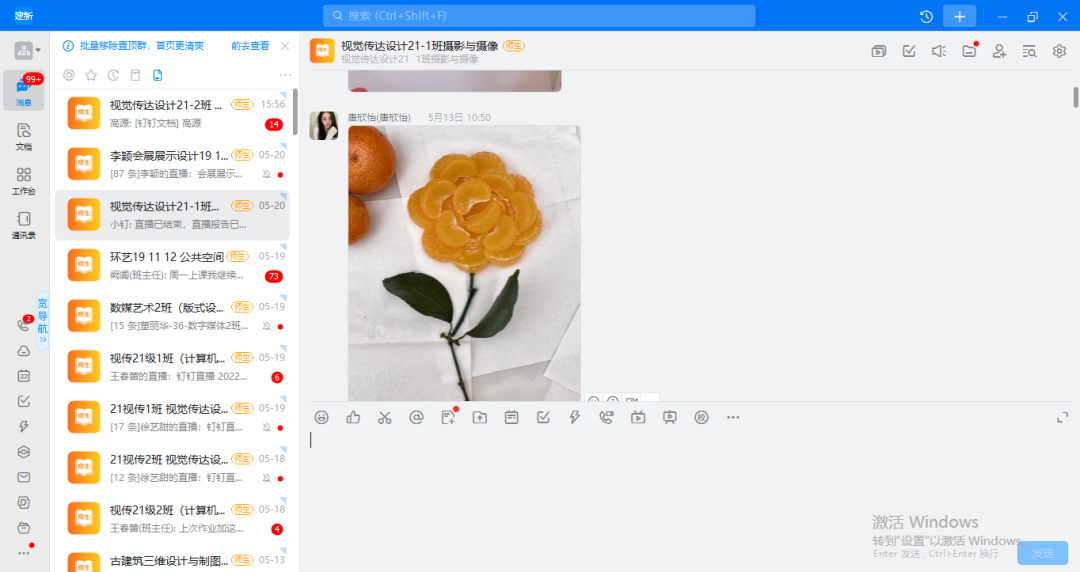Open conversation 21视传1班 视觉传达设...

point(172,418)
